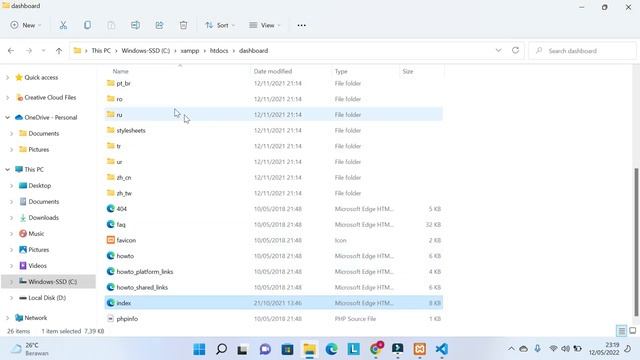Sort by Size column header
Screen dimensions: 640x360
(408, 71)
